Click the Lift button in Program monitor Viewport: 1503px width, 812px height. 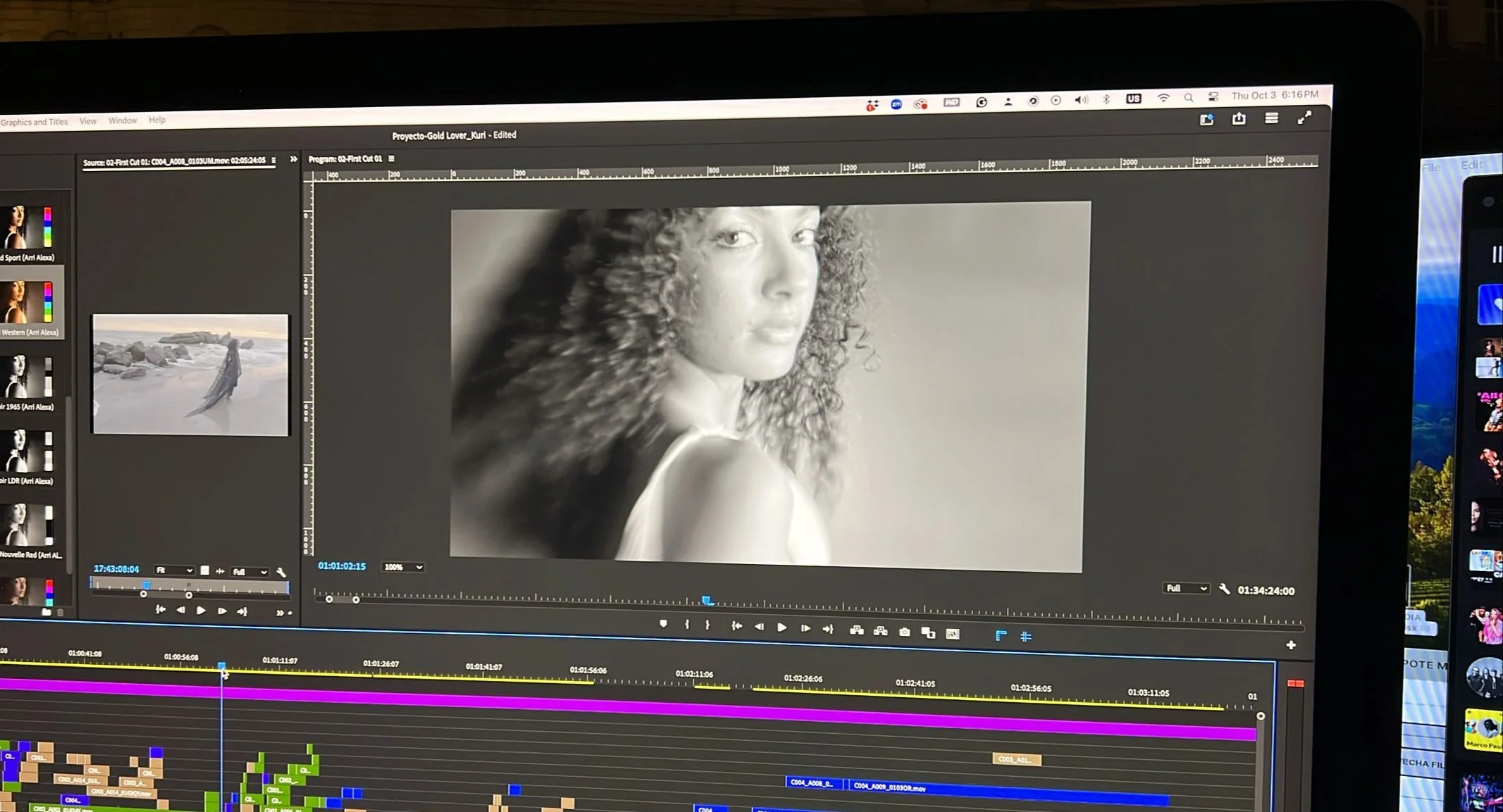click(857, 631)
